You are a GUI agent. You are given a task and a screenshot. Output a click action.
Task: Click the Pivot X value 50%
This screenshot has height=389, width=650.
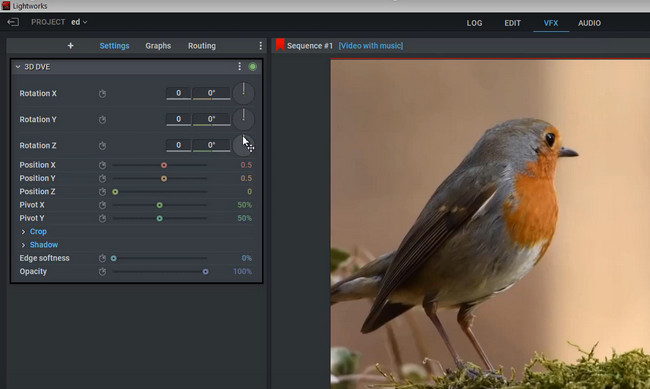point(245,205)
